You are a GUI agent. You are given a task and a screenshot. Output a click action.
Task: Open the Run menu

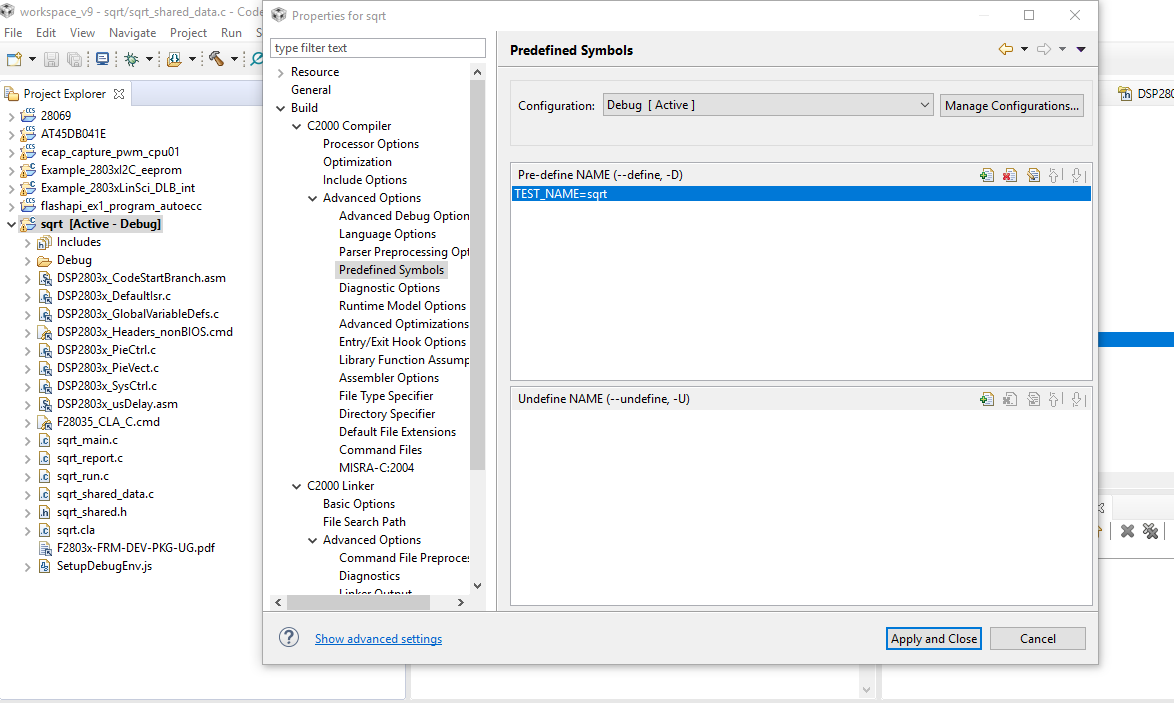[x=231, y=33]
